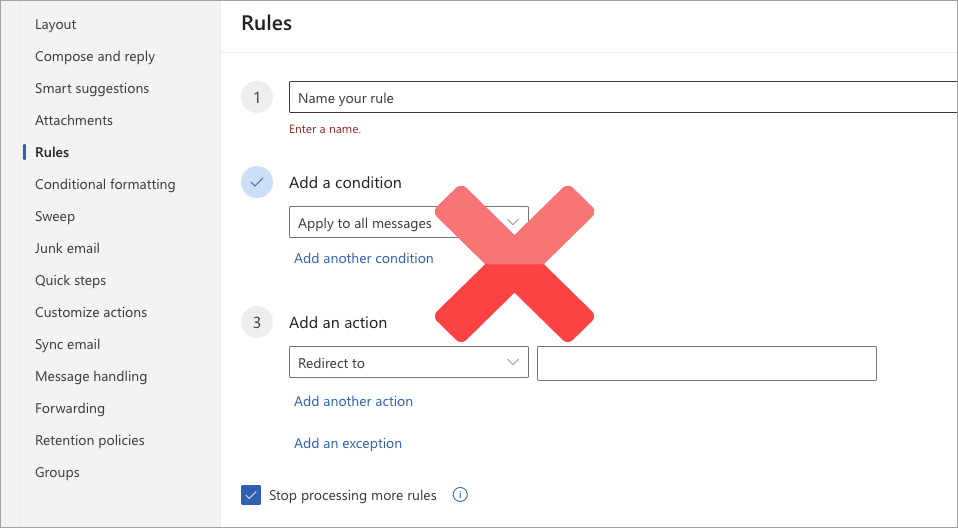Screen dimensions: 958x528
Task: Click the step 1 number circle
Action: point(257,98)
